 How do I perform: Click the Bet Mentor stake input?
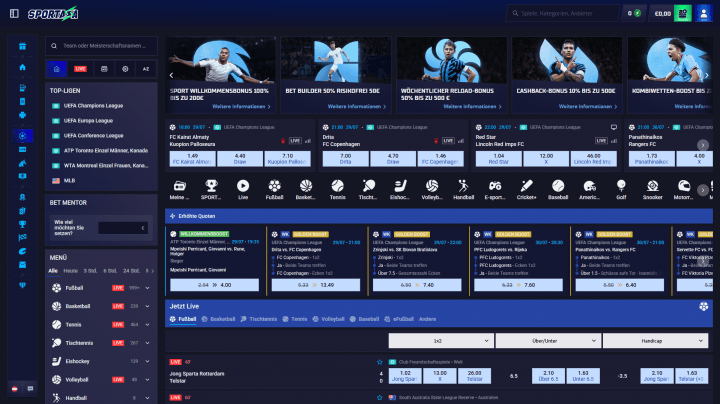click(x=123, y=228)
